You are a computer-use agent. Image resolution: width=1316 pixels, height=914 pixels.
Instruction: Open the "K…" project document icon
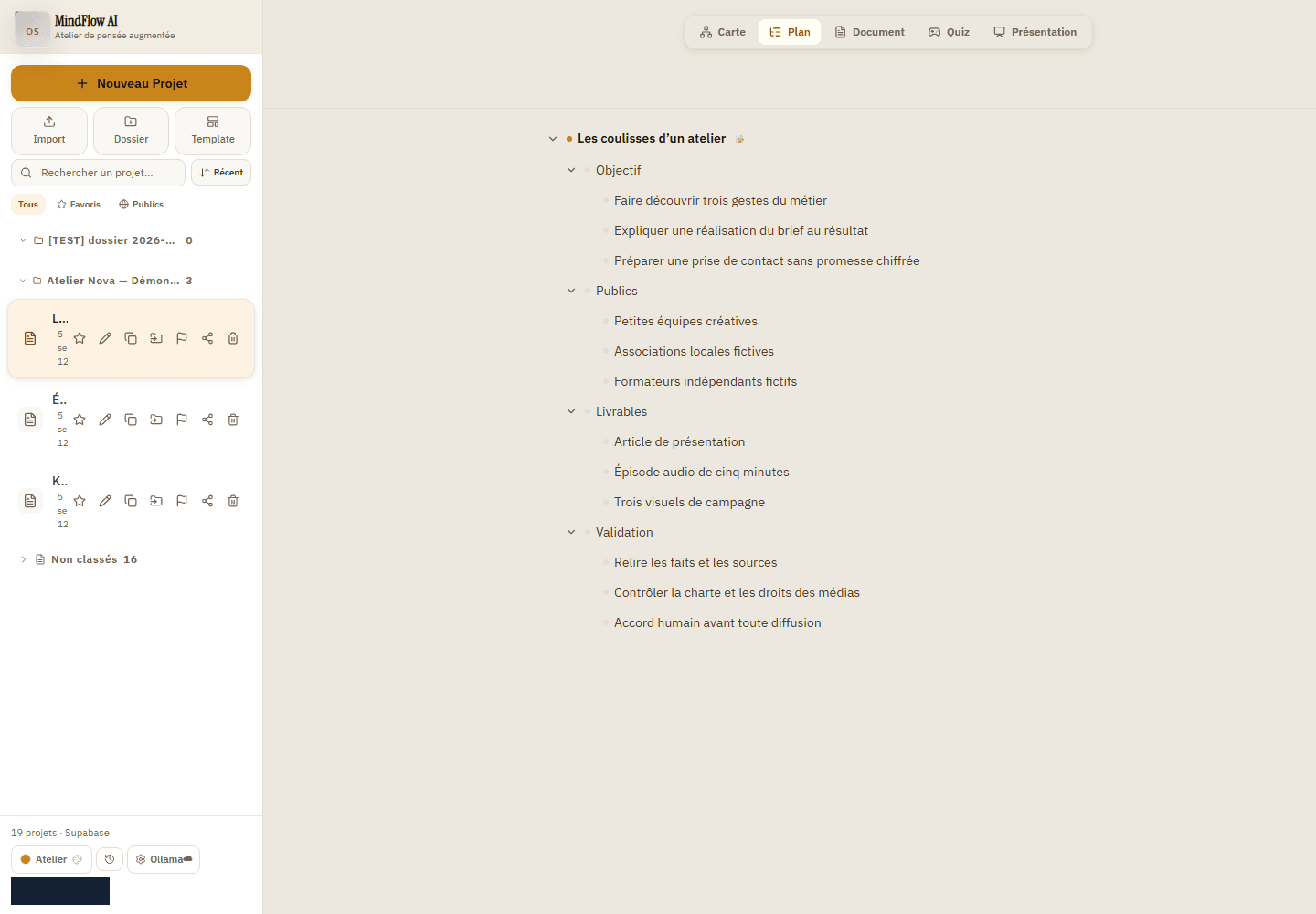coord(30,501)
